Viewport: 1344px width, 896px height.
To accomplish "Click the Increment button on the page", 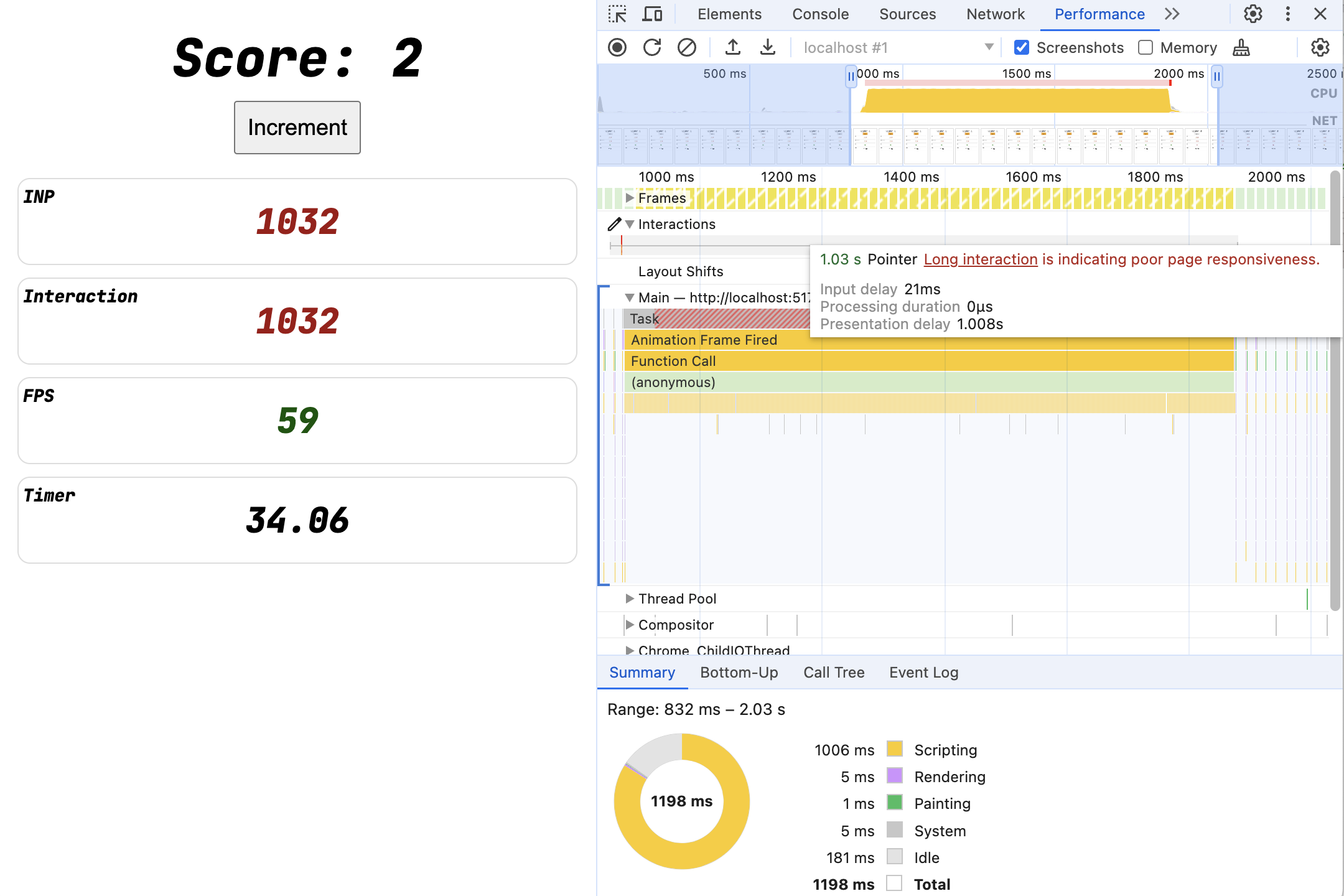I will pyautogui.click(x=297, y=126).
